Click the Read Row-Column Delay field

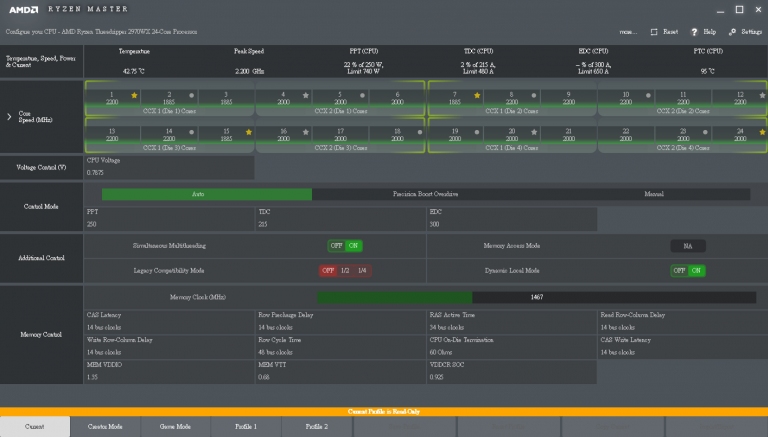pyautogui.click(x=683, y=322)
